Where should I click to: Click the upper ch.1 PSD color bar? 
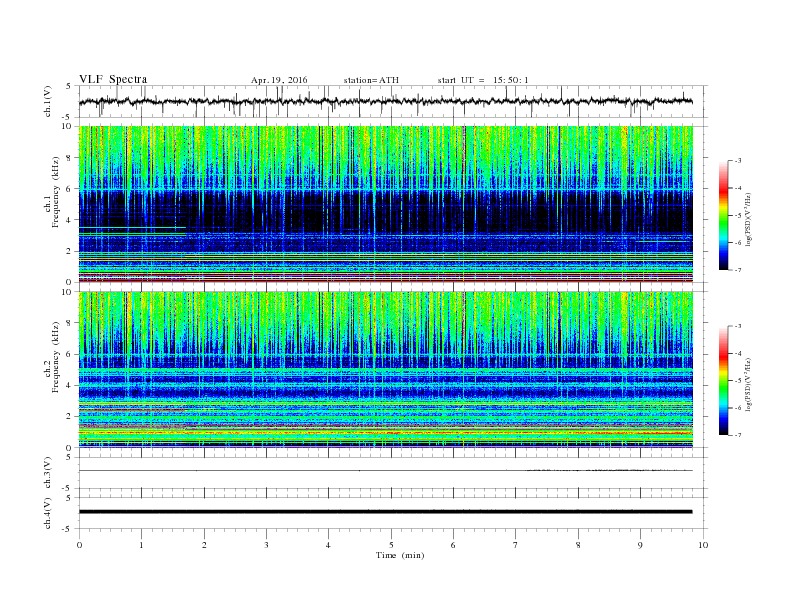coord(724,216)
